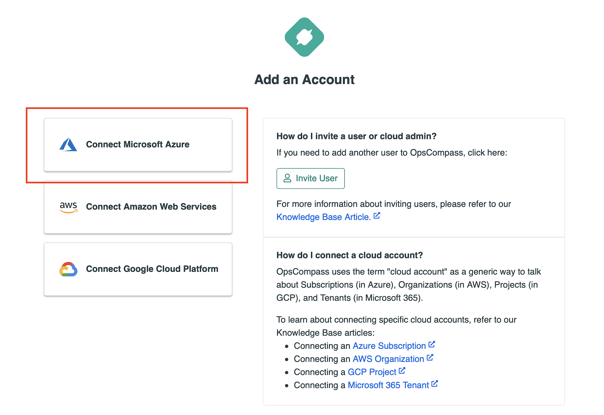Open the GCP Project link

coord(372,372)
